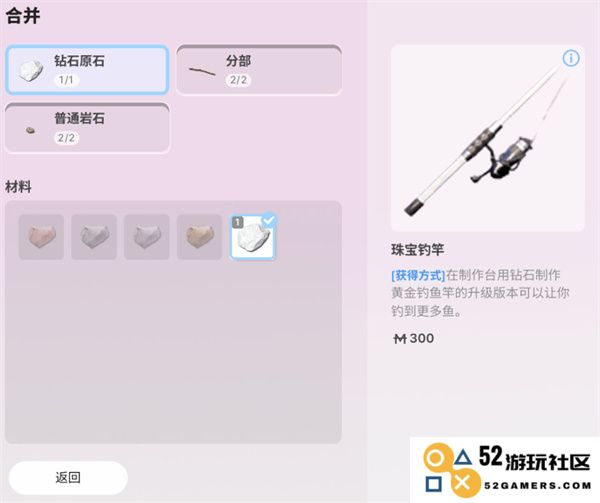Select the 普通岩石 ingredient slot

point(87,128)
